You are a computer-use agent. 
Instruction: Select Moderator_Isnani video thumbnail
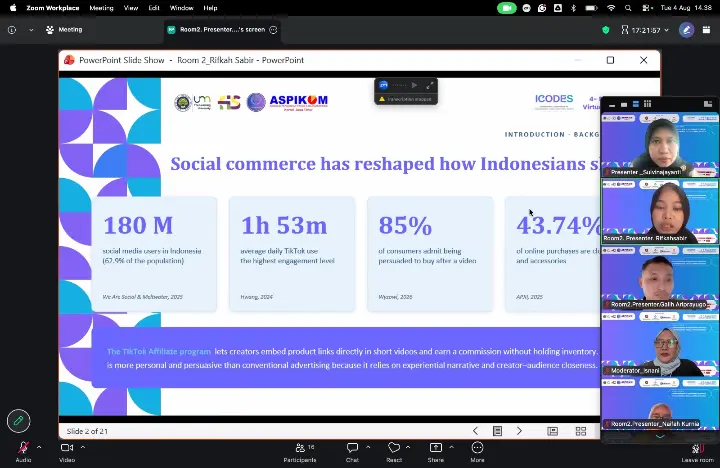660,344
